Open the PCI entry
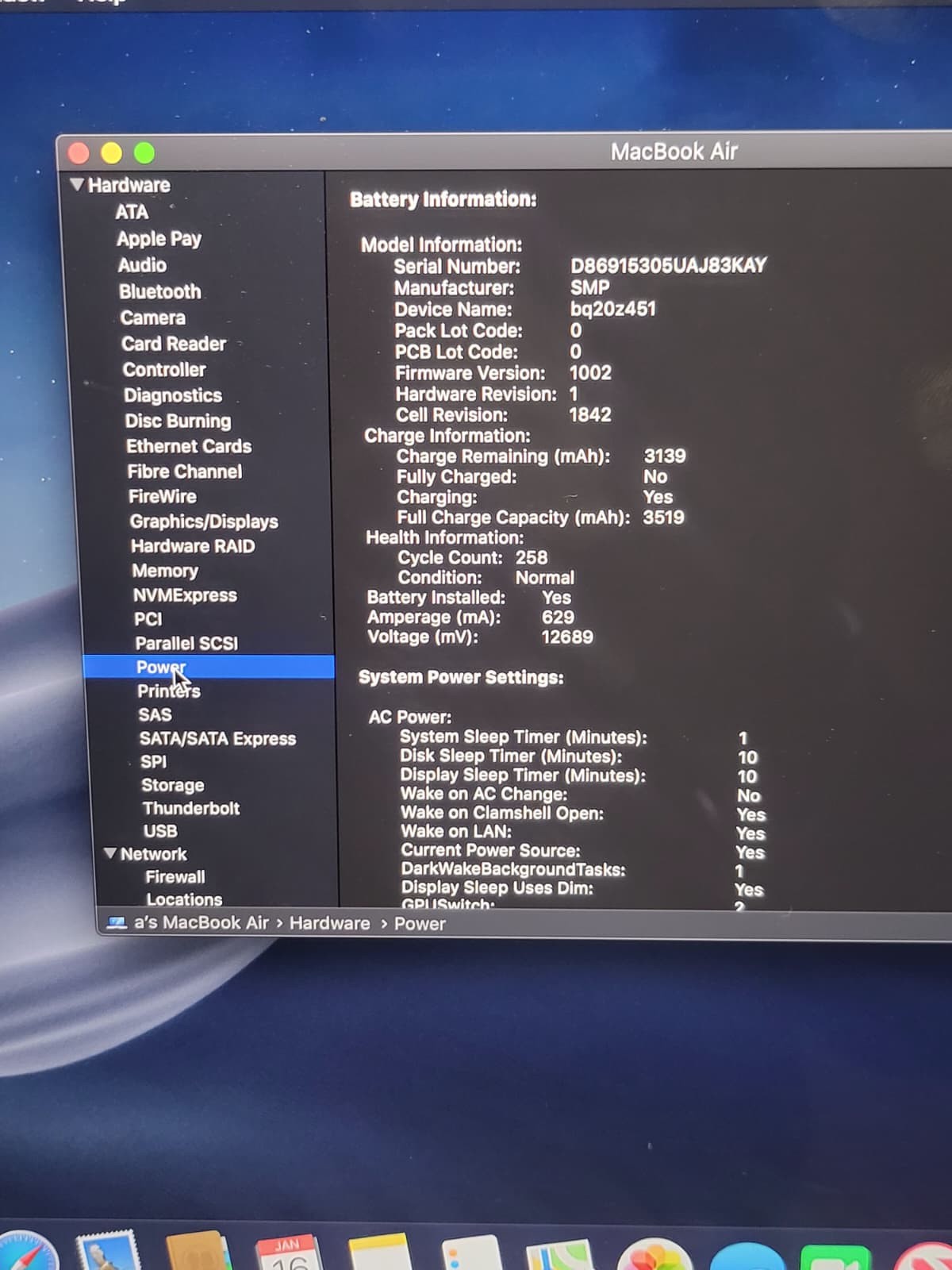The width and height of the screenshot is (952, 1270). click(148, 619)
